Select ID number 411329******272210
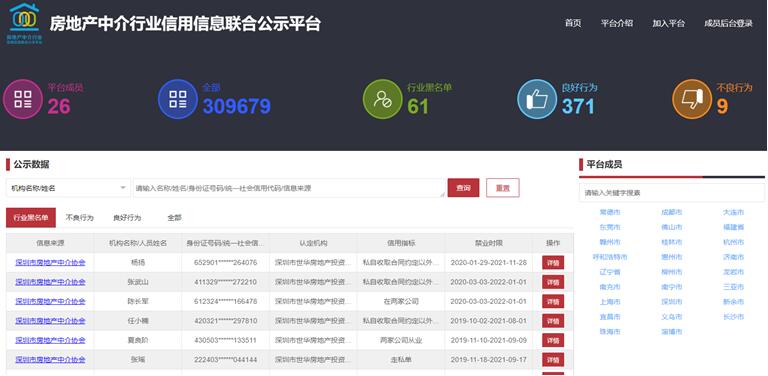 point(225,282)
